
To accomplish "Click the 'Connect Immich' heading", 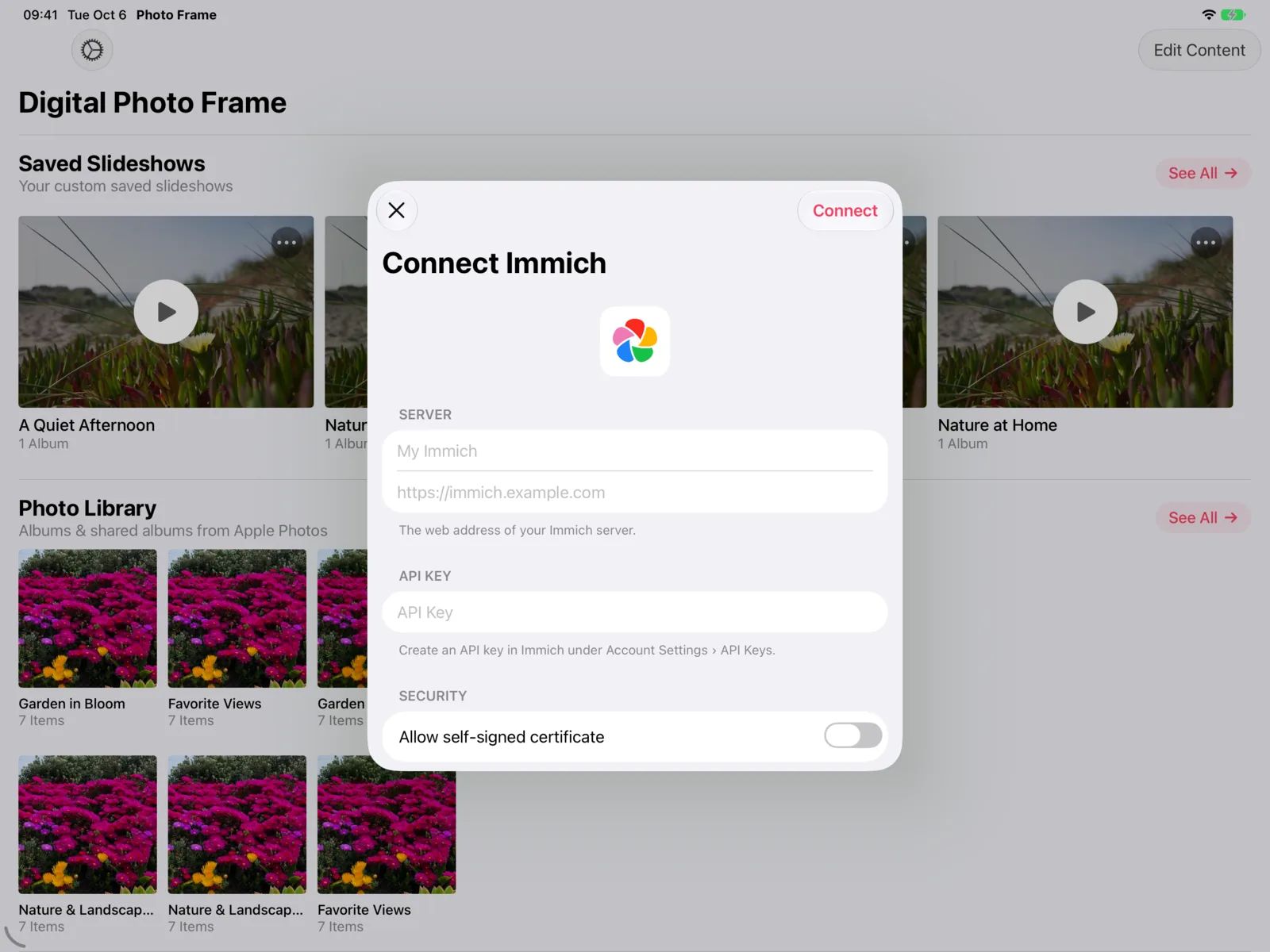I will click(x=495, y=263).
